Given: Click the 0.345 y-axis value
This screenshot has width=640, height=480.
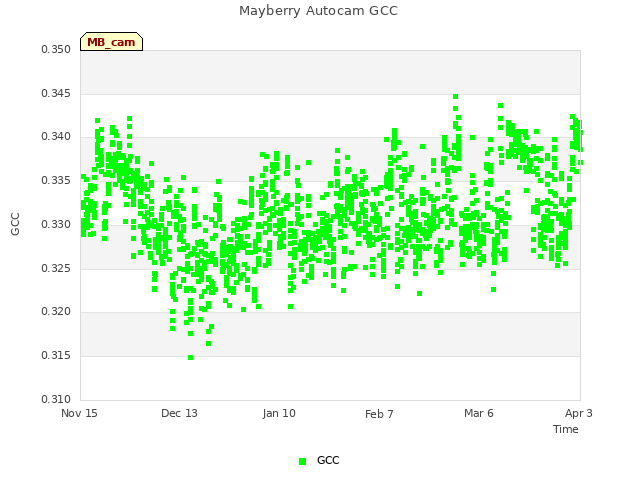Looking at the screenshot, I should (x=56, y=93).
